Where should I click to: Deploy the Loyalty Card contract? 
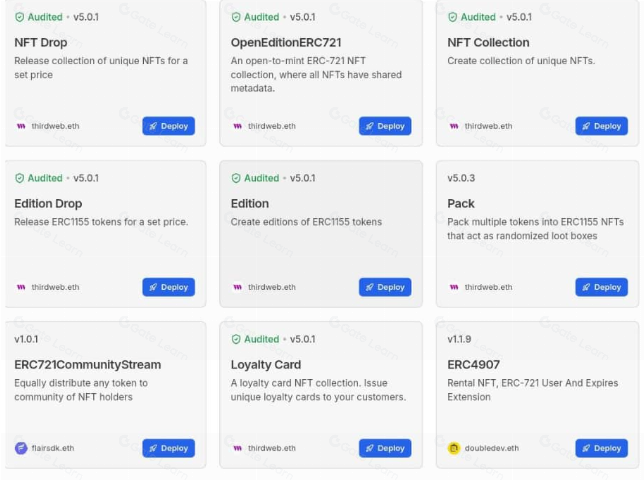coord(385,448)
